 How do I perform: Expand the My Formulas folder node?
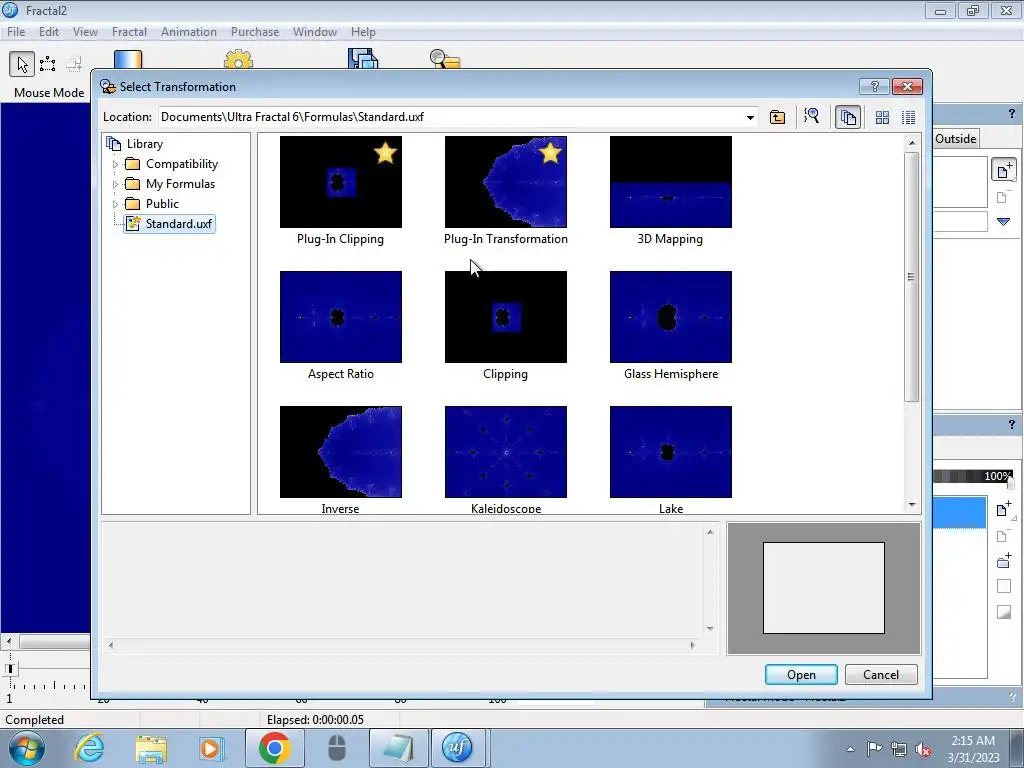(116, 184)
